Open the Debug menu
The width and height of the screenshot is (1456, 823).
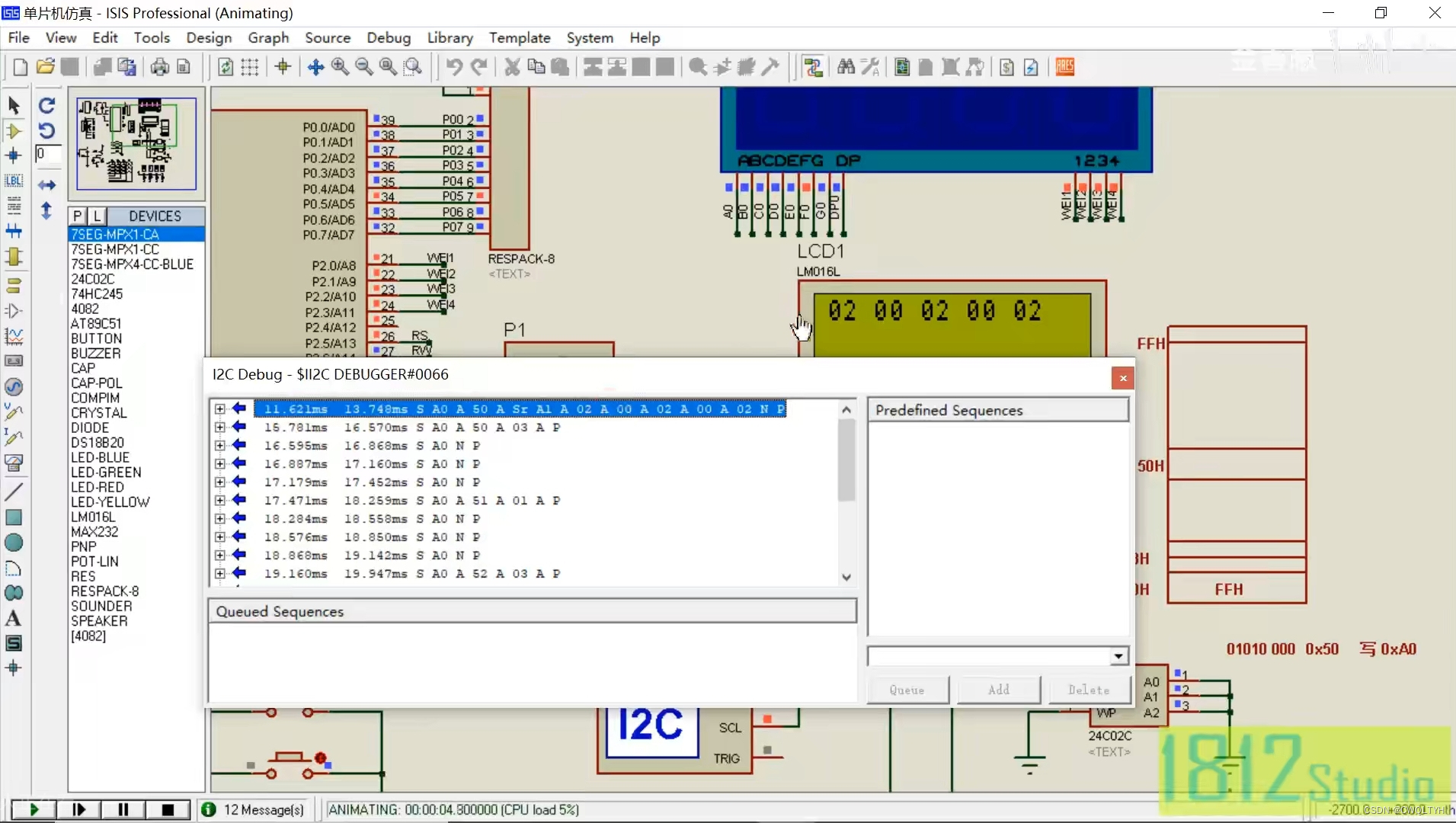[389, 37]
